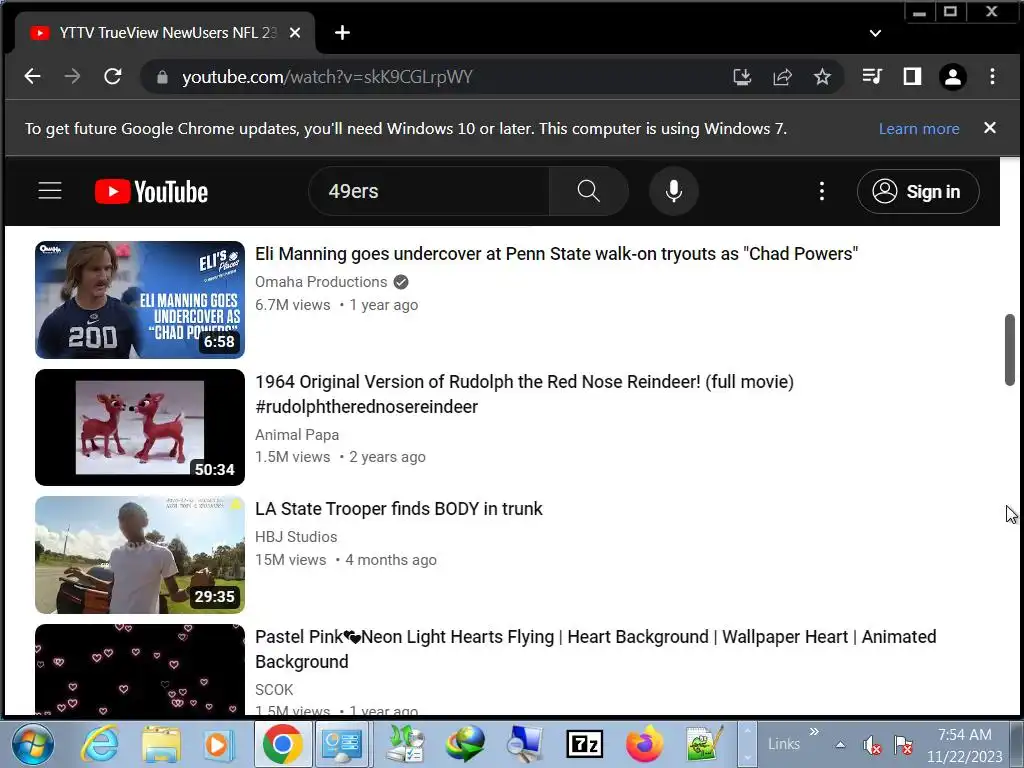Screen dimensions: 1024x768
Task: Go to the YouTube home logo
Action: [x=152, y=191]
